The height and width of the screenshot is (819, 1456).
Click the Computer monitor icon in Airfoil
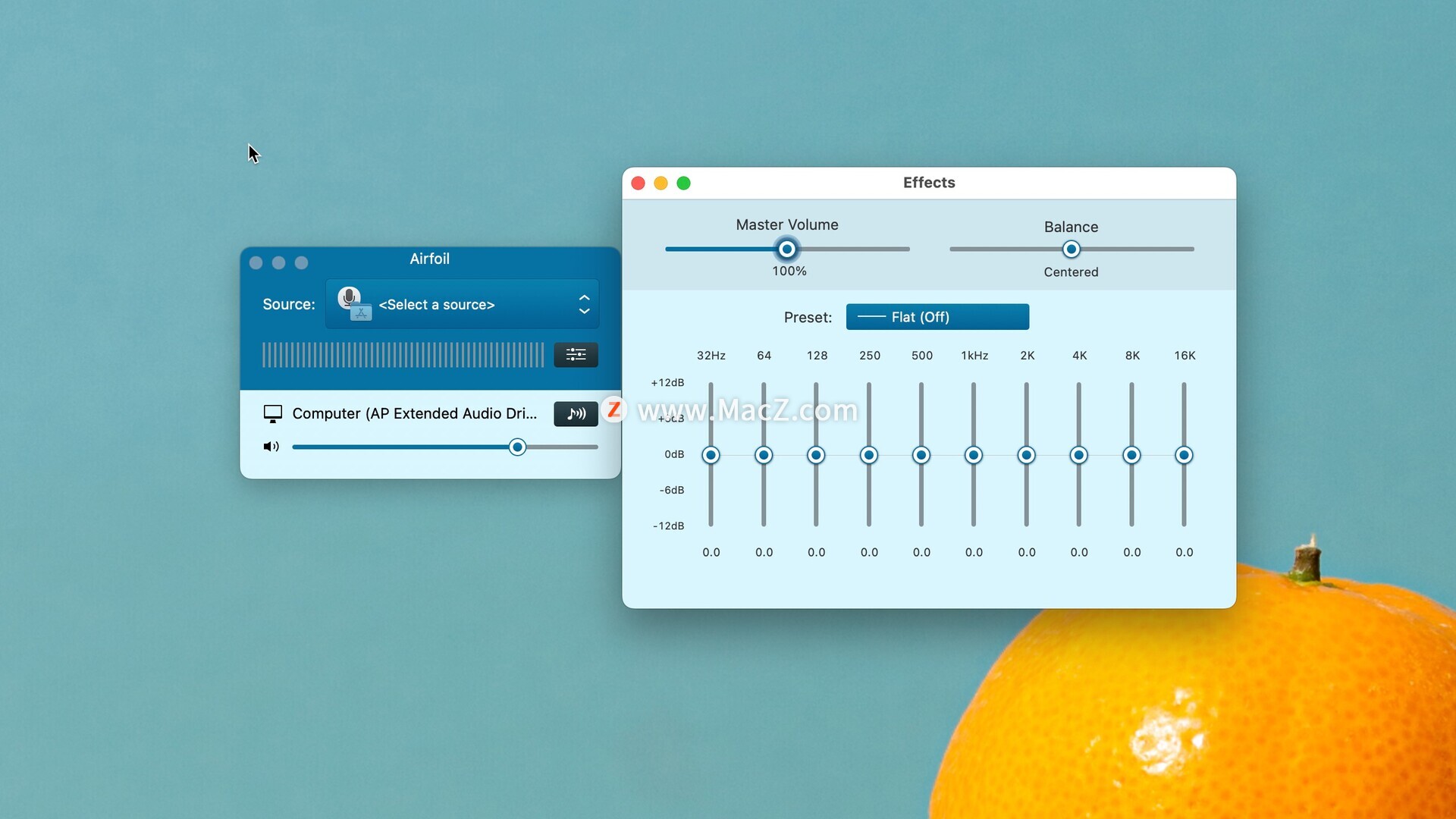pyautogui.click(x=272, y=413)
